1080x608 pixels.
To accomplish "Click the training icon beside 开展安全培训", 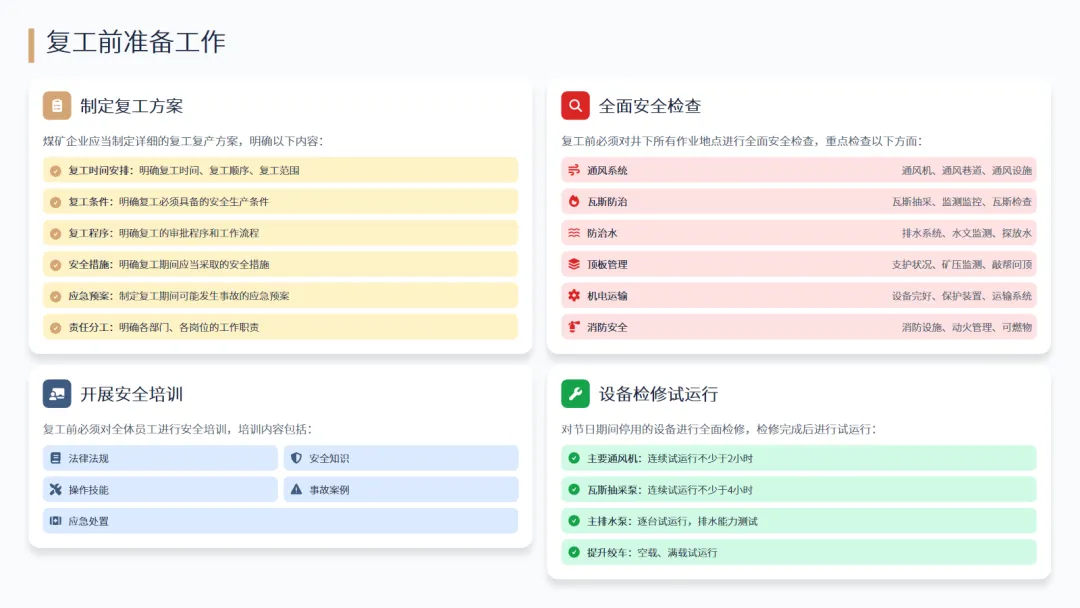I will [x=57, y=394].
